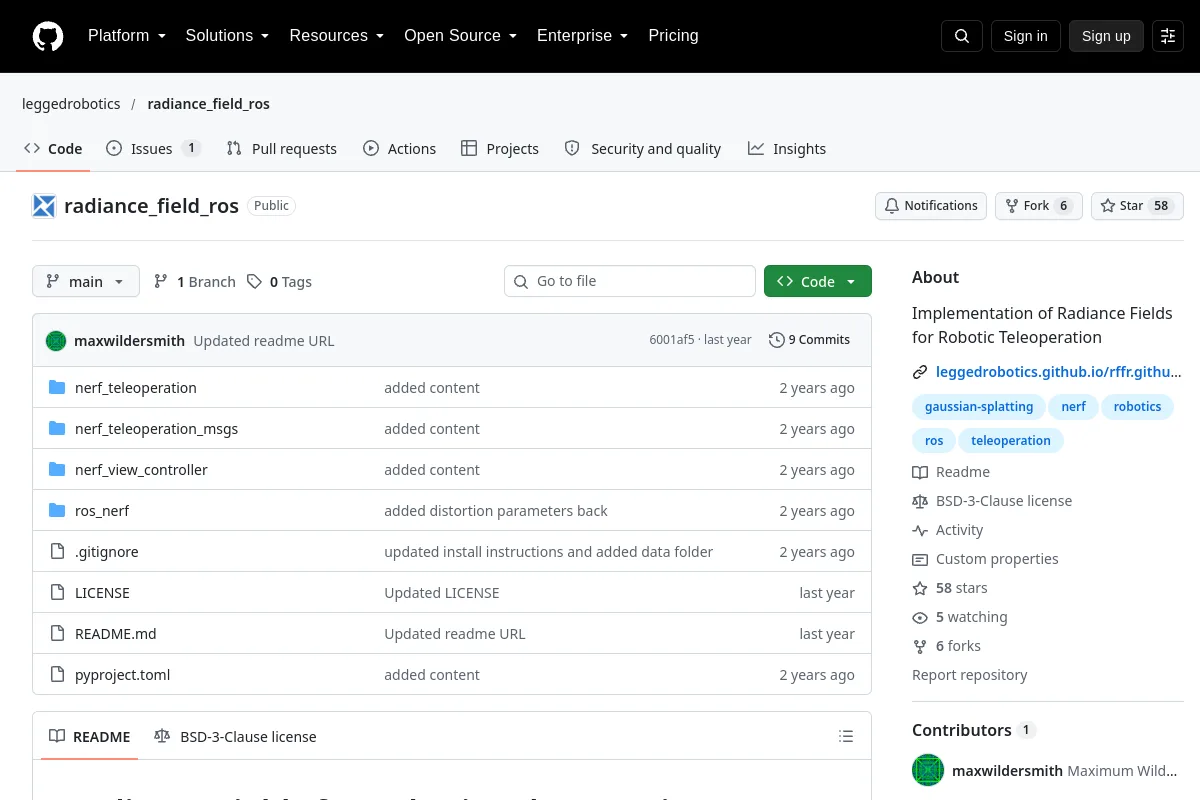
Task: Open the search magnifier in header
Action: 962,36
